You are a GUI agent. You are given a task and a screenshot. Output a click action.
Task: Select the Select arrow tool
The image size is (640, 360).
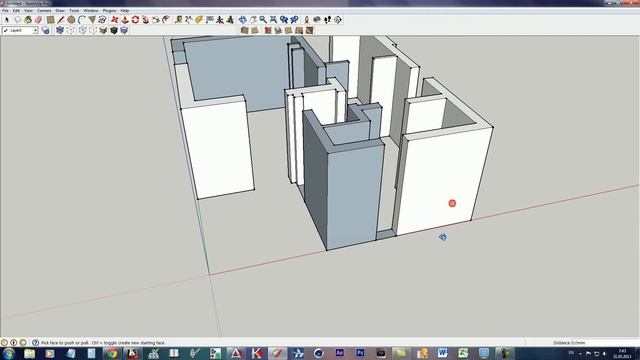click(7, 20)
